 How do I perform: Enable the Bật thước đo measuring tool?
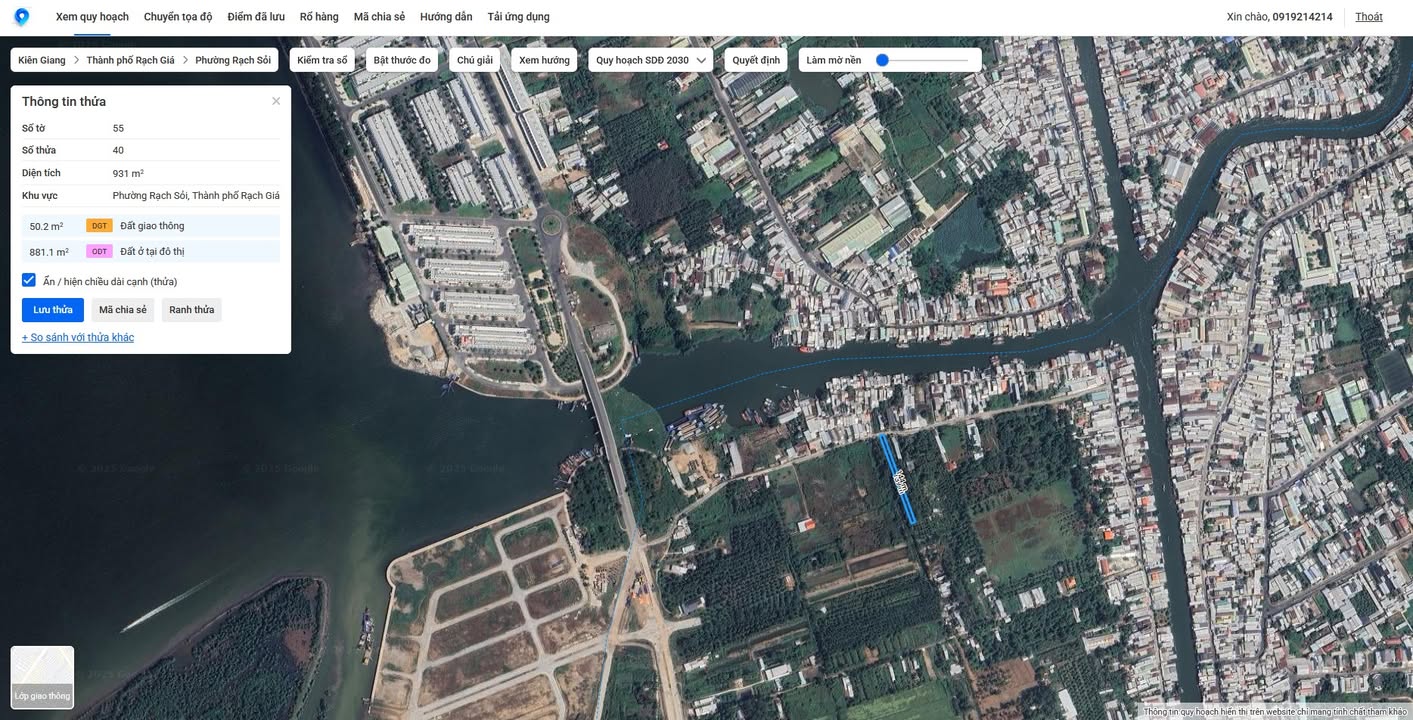coord(402,60)
